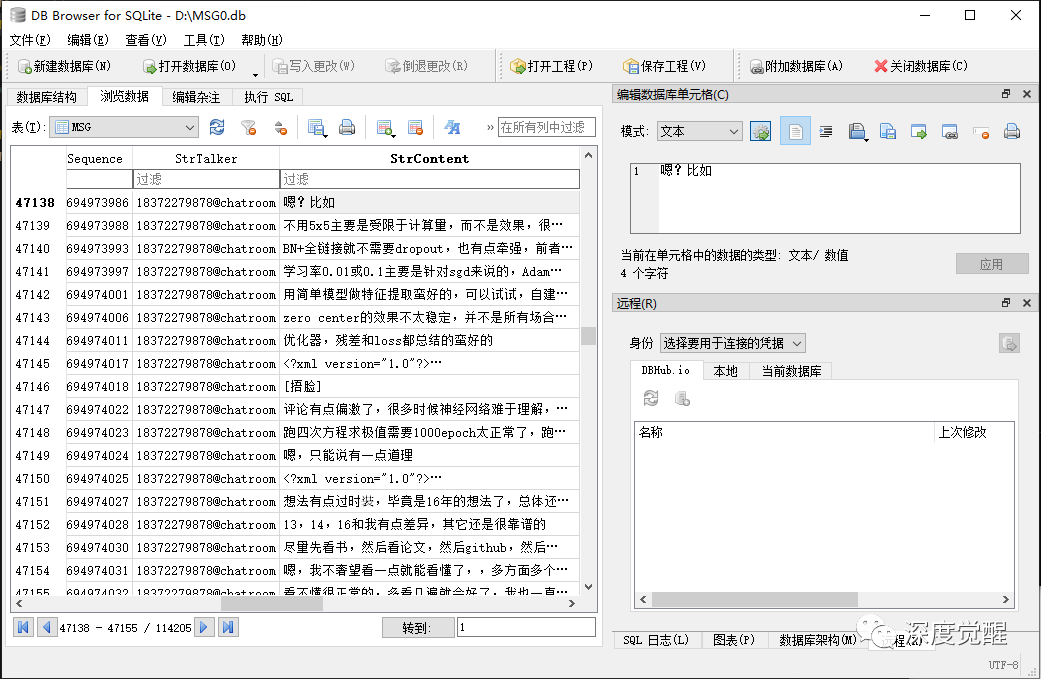Expand the browse toolbar overflow chevron

tap(490, 127)
